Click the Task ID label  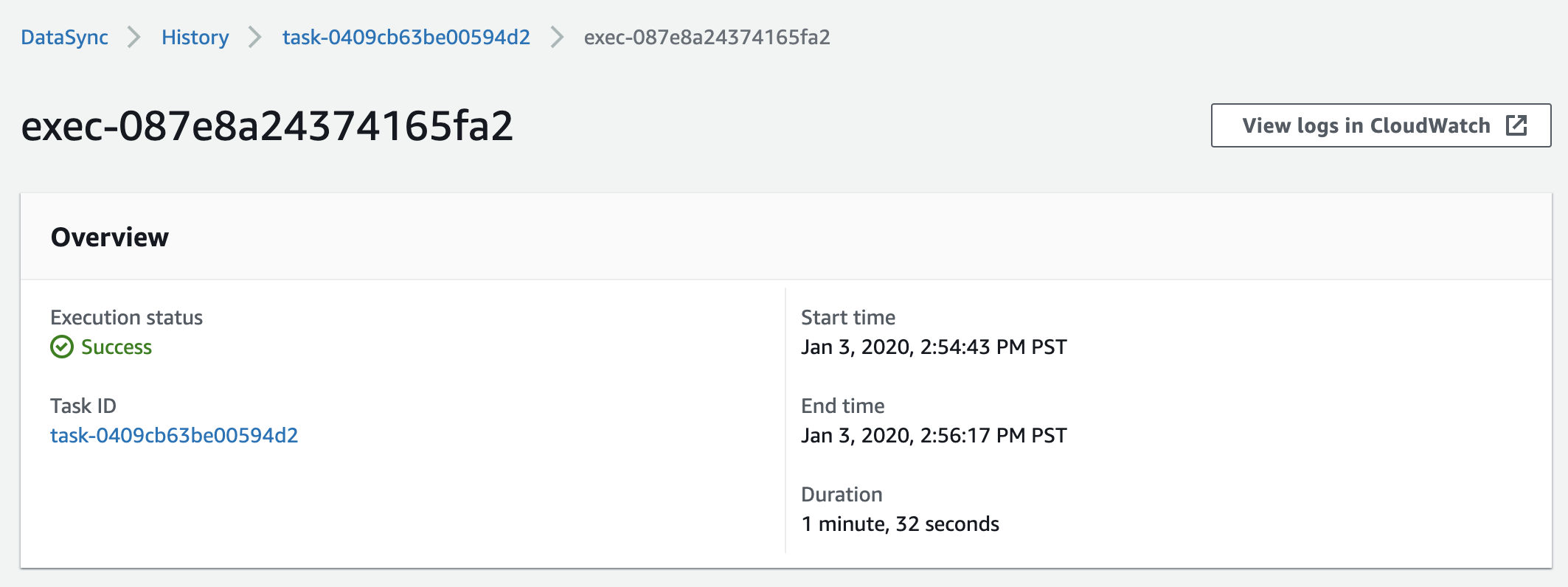[83, 406]
